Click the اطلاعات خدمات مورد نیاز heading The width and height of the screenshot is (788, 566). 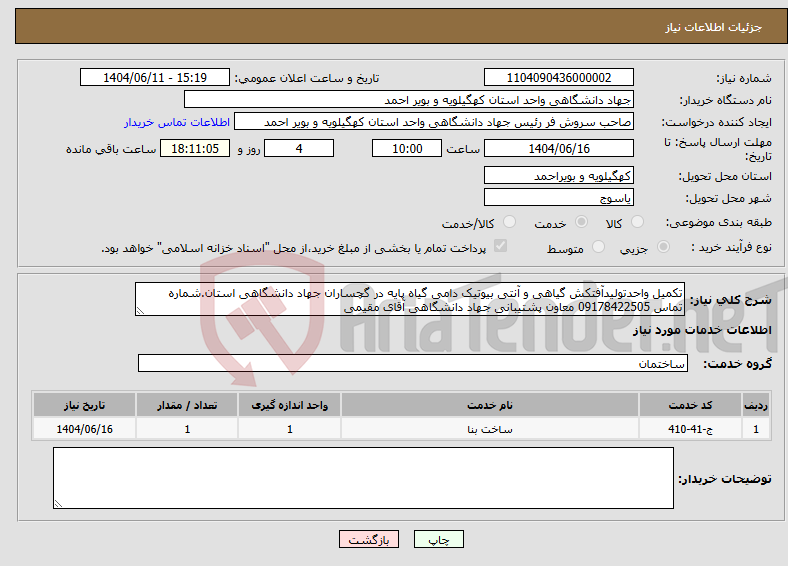(702, 330)
